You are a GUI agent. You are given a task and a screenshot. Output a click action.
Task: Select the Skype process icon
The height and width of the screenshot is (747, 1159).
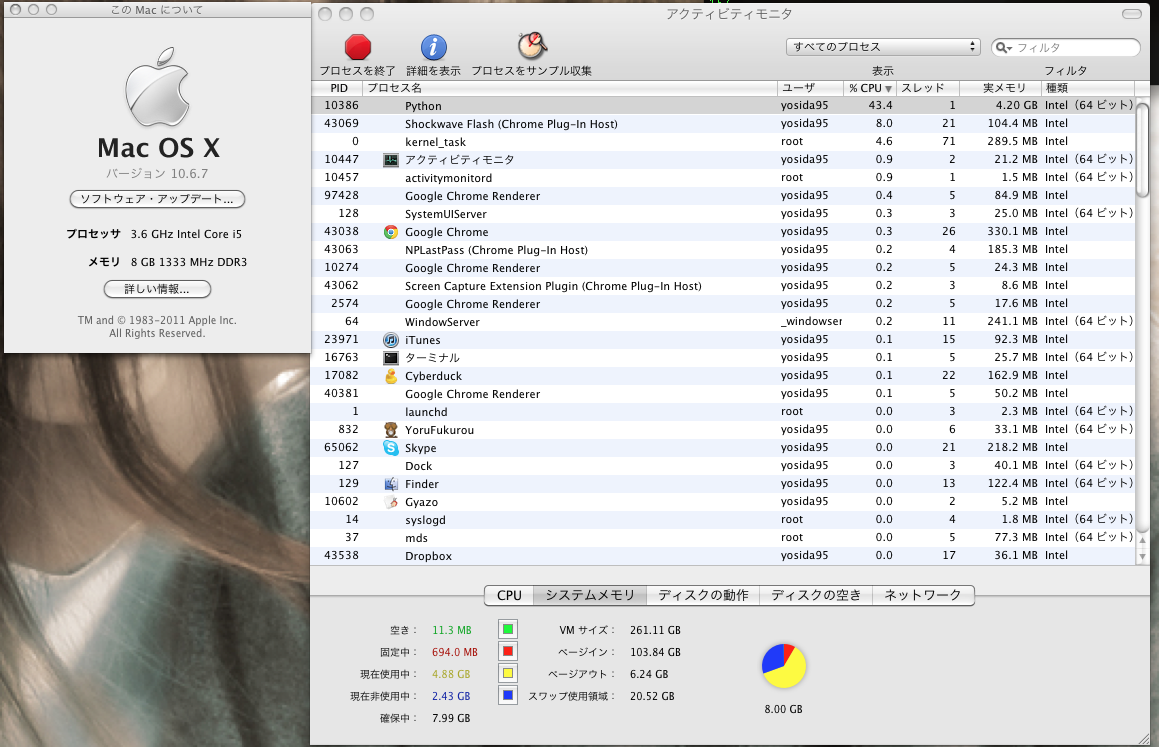coord(391,448)
